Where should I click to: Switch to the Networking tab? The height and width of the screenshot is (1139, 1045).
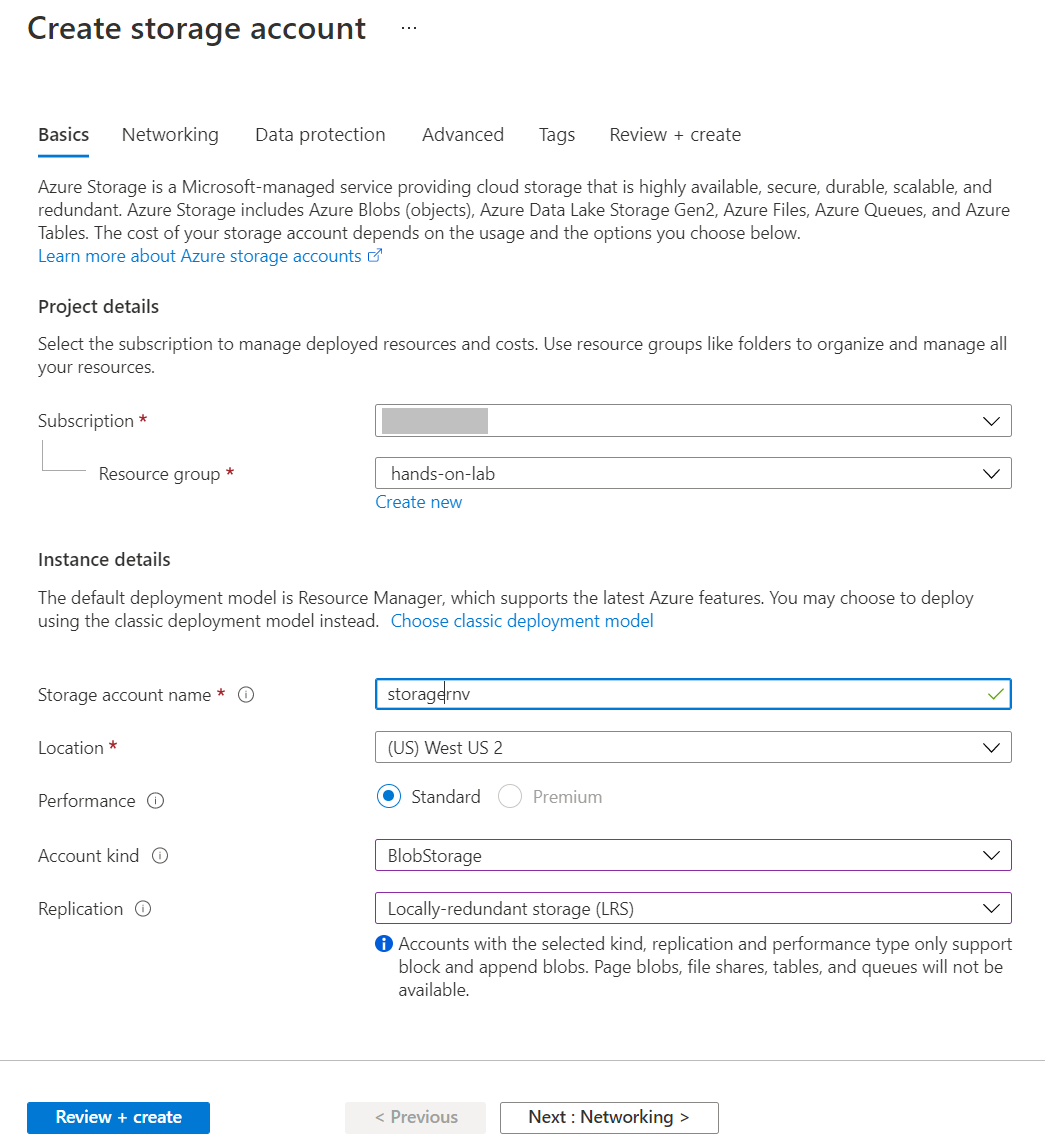coord(170,135)
